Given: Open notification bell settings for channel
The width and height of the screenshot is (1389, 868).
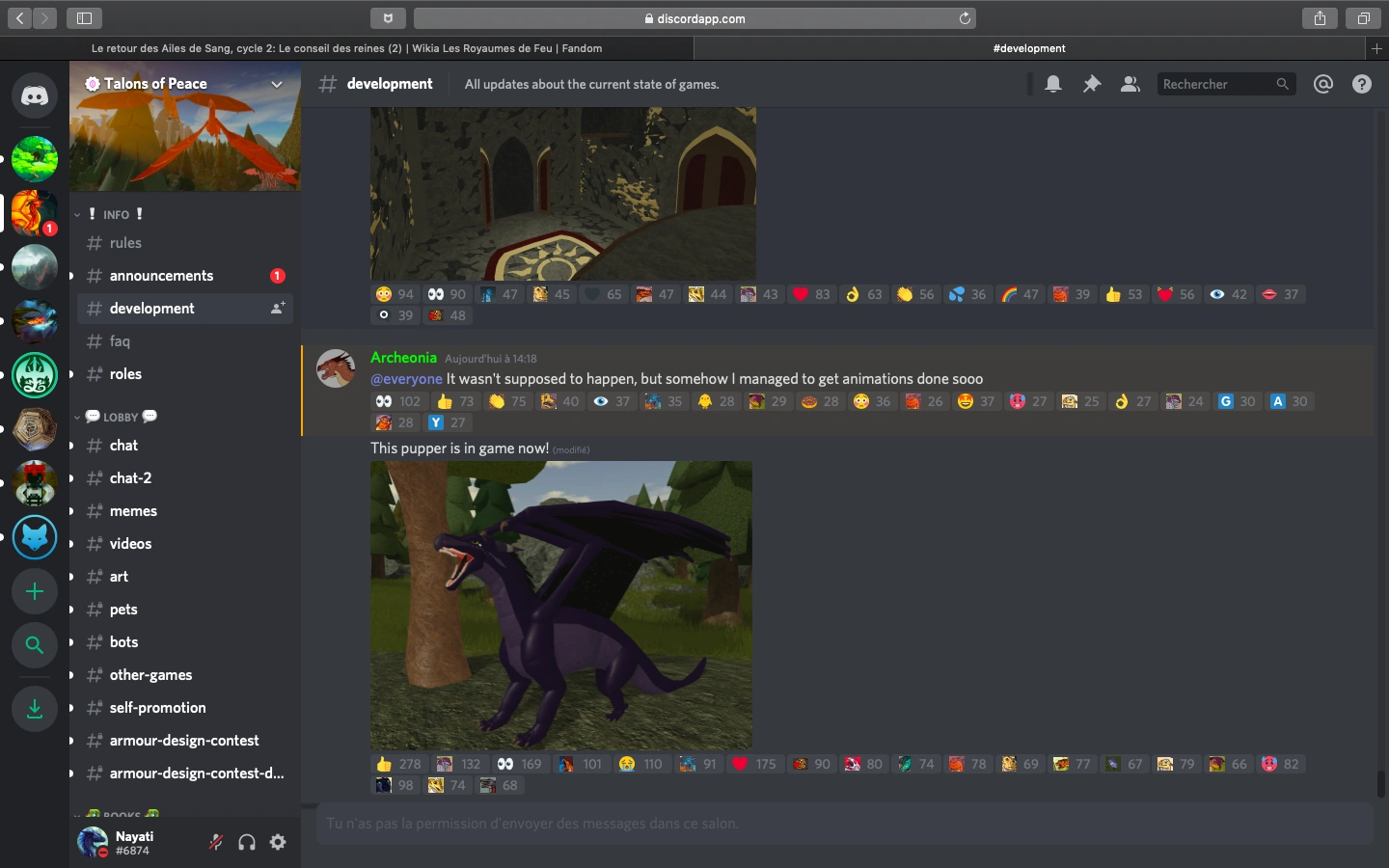Looking at the screenshot, I should pos(1053,84).
